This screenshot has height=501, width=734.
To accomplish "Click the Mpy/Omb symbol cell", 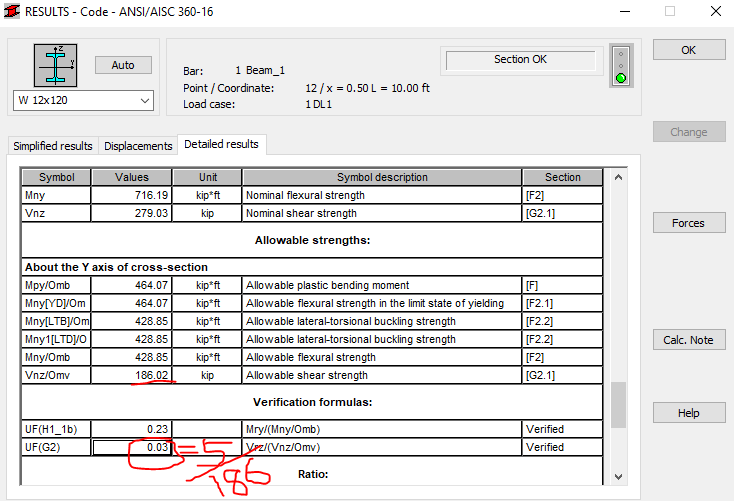I will (56, 285).
